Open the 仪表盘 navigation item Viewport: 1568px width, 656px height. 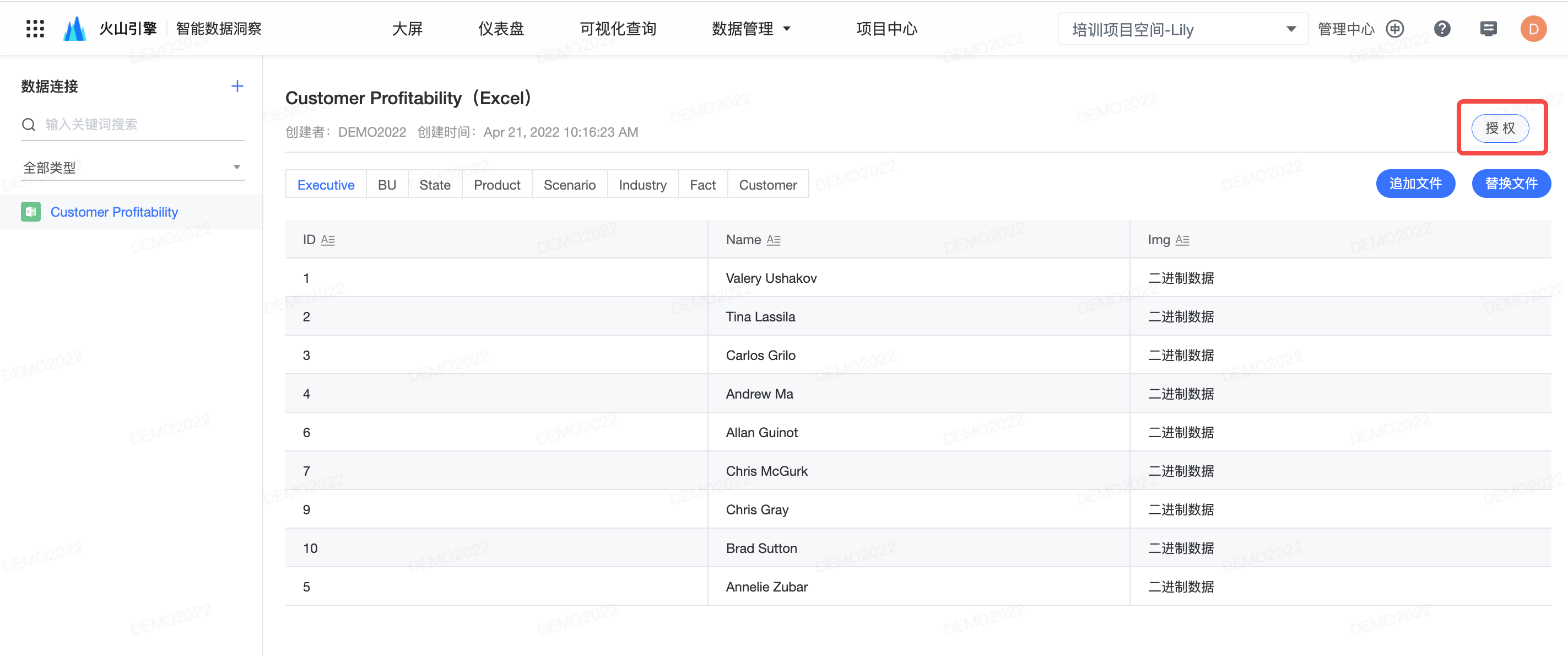pos(500,29)
